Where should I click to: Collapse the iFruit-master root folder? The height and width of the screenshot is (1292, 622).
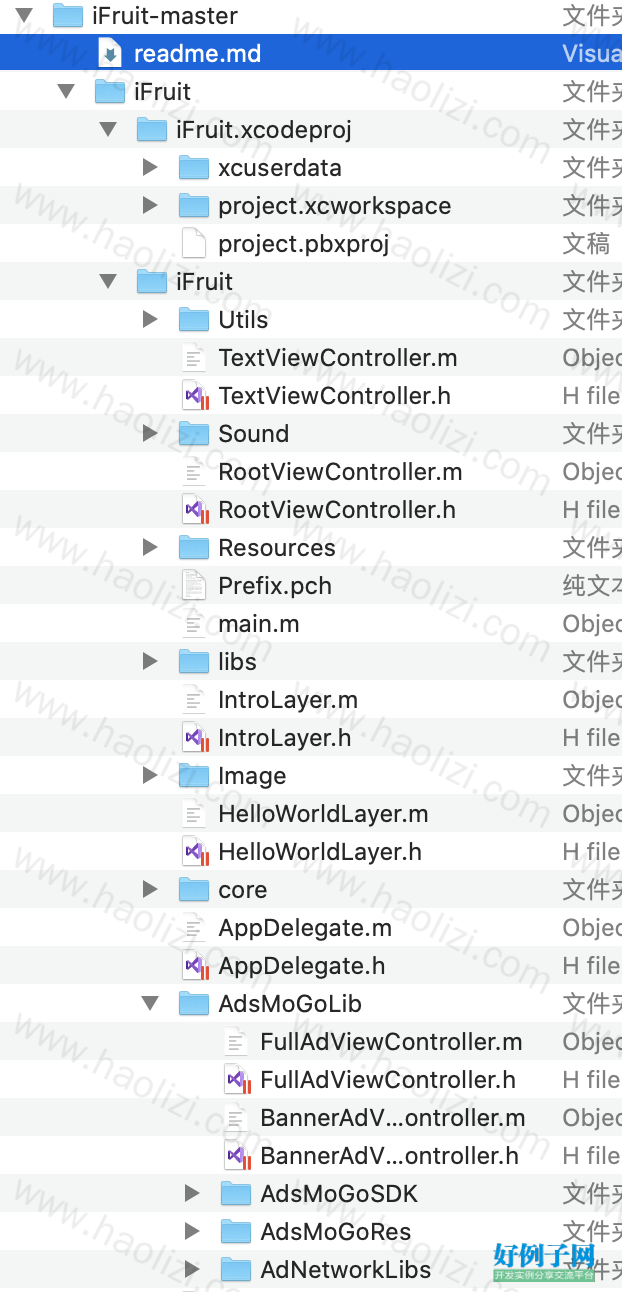(x=24, y=16)
